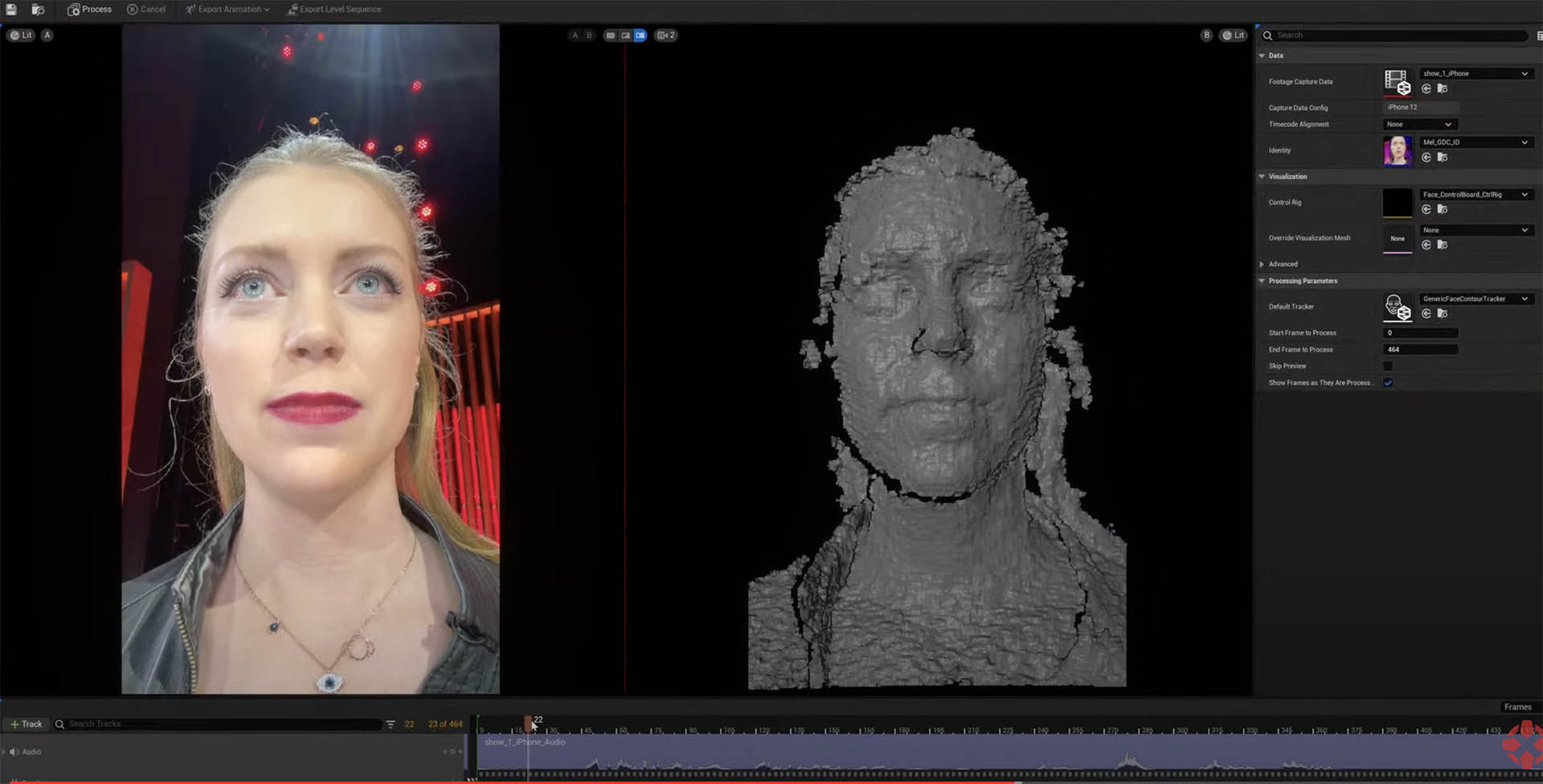Click the Export Level Sequence button

pyautogui.click(x=334, y=10)
